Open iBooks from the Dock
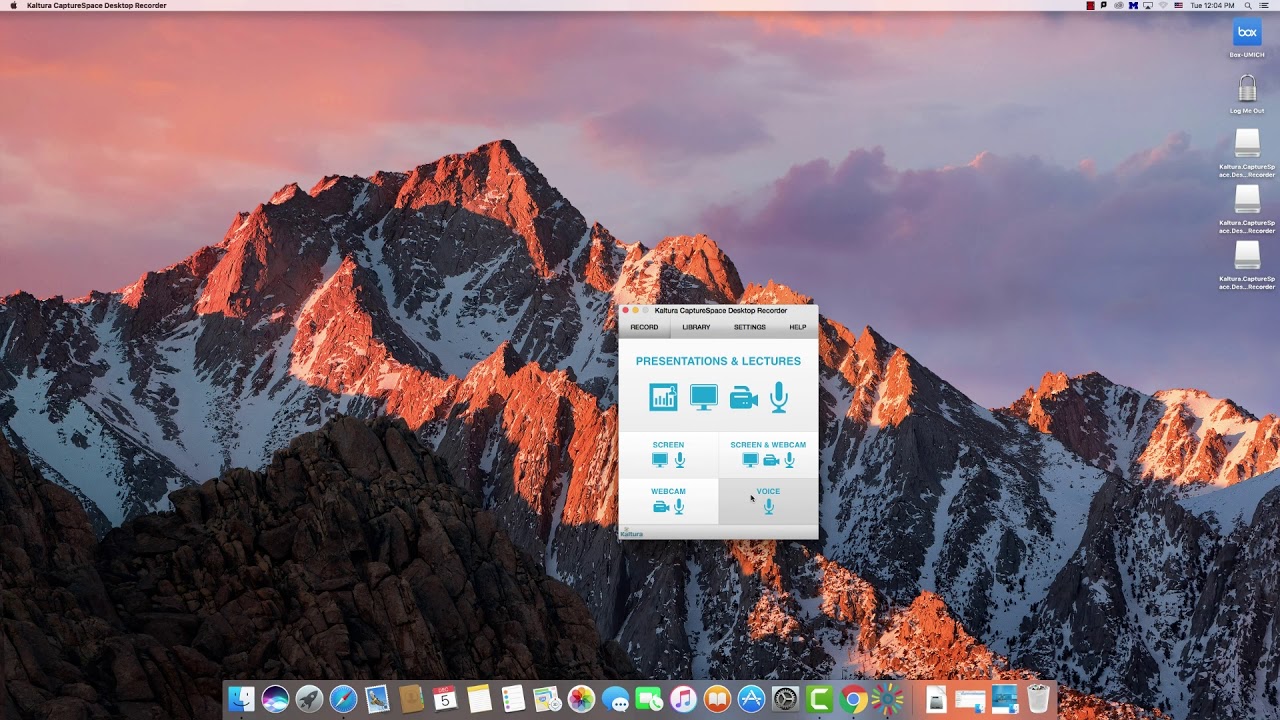 [x=717, y=699]
